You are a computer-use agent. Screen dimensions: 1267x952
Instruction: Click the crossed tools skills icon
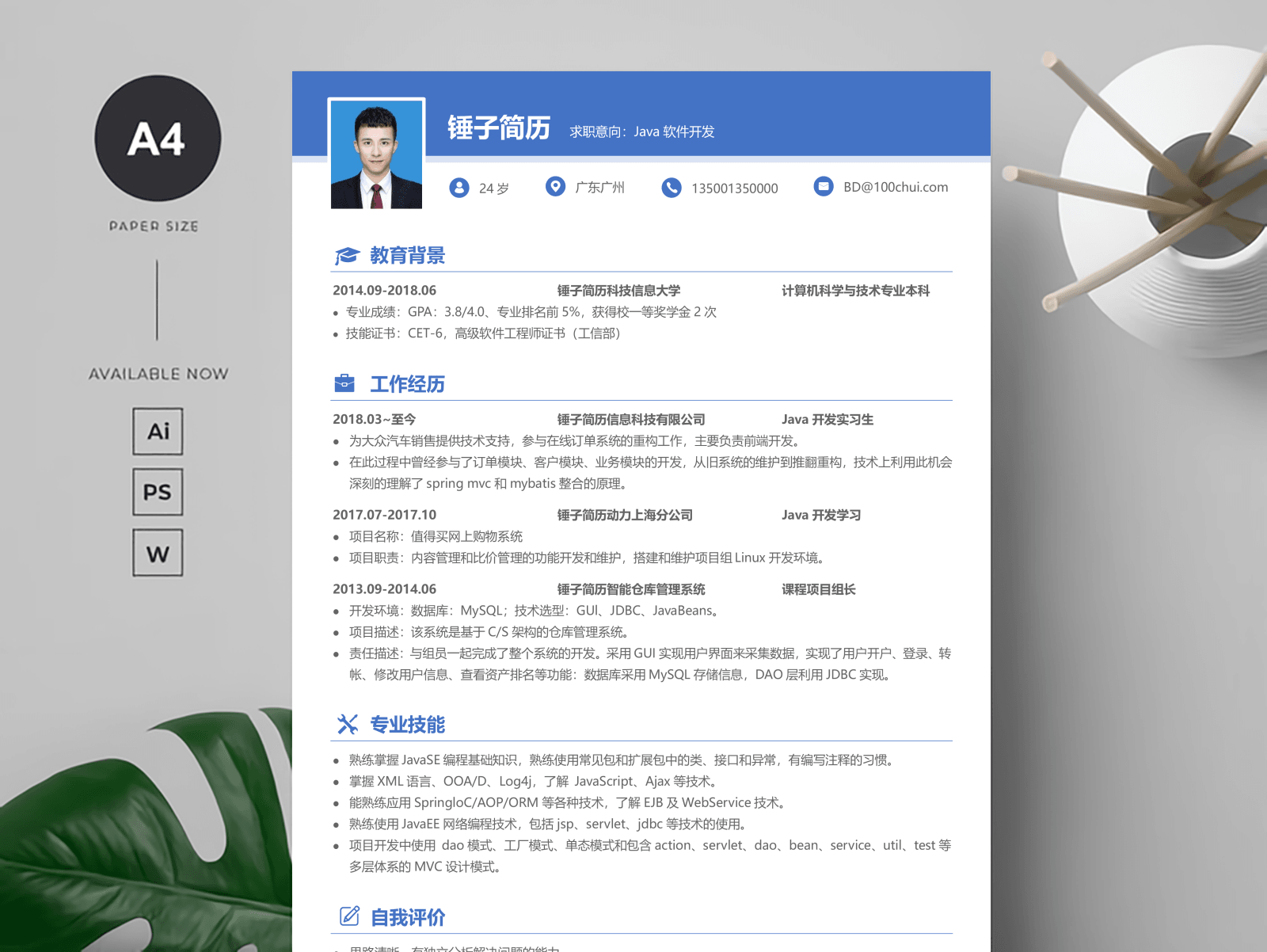click(x=347, y=724)
